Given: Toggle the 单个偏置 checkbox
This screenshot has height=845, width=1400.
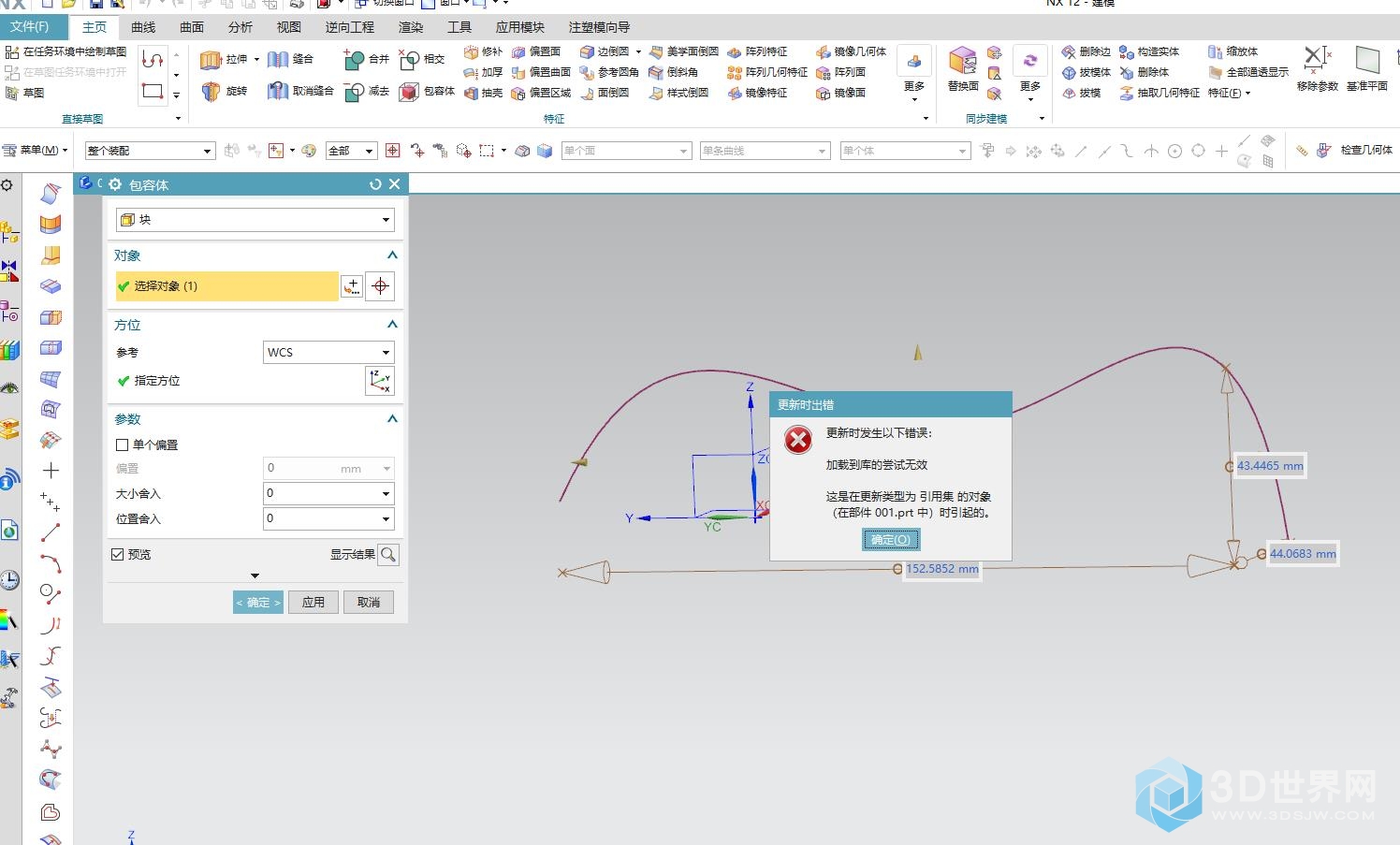Looking at the screenshot, I should coord(122,444).
